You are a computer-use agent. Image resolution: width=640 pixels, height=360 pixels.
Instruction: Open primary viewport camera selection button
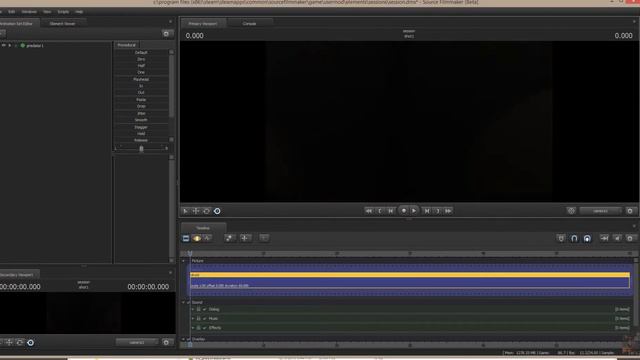click(x=600, y=211)
